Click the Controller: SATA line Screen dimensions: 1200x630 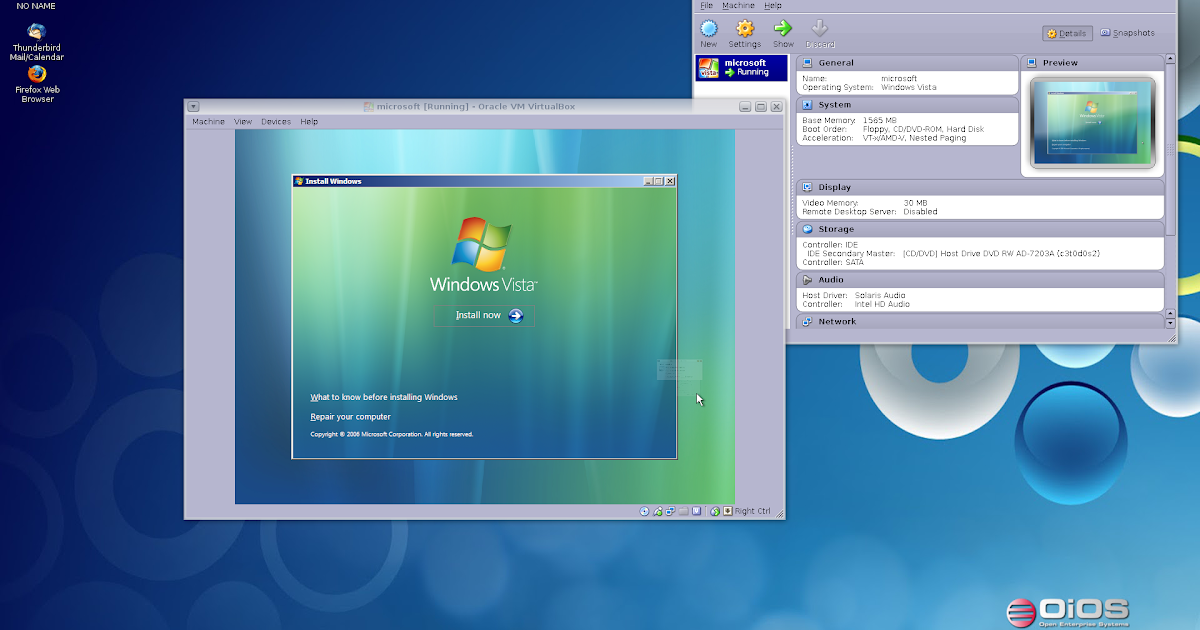tap(833, 262)
